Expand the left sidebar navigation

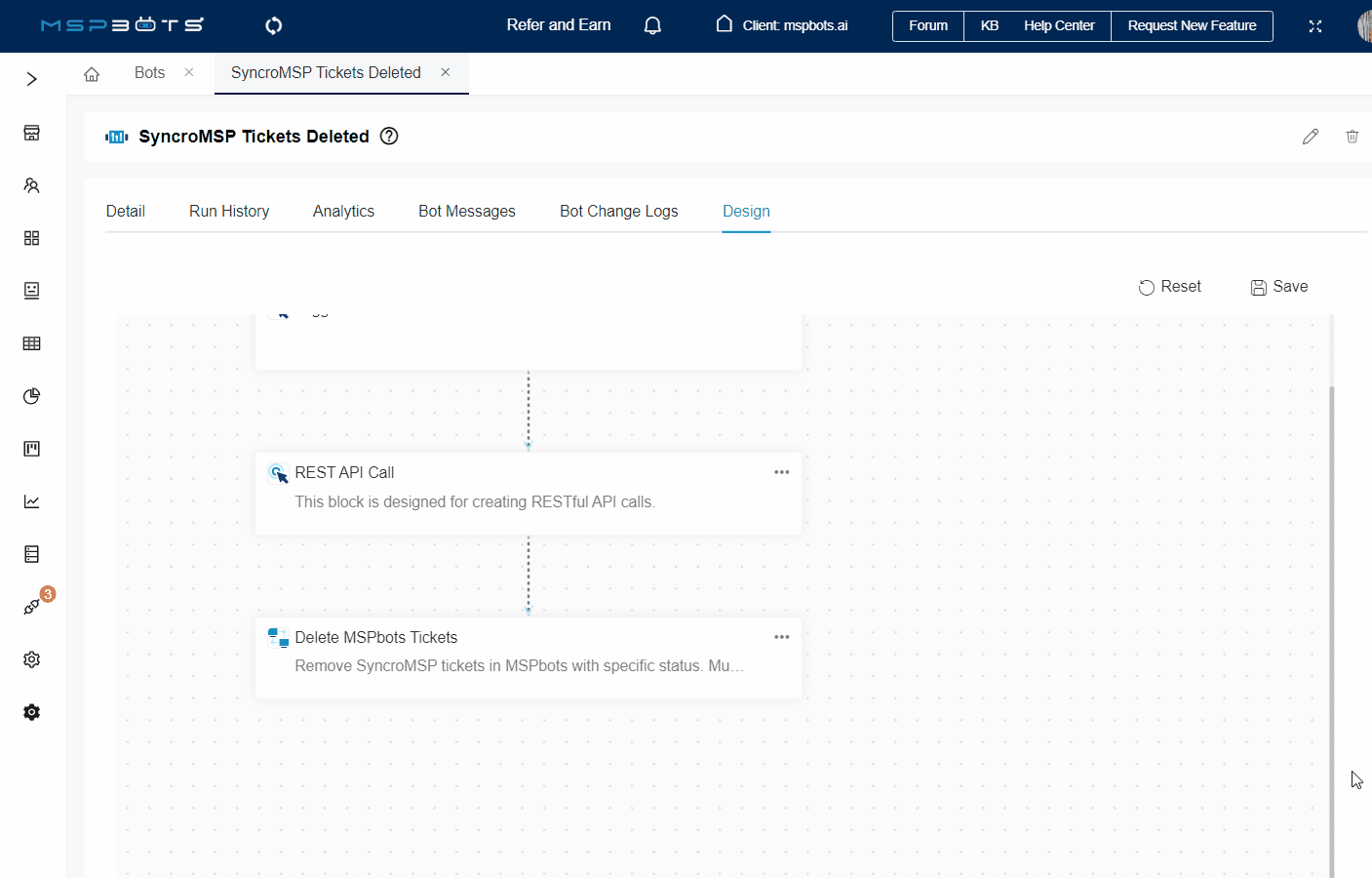point(31,79)
